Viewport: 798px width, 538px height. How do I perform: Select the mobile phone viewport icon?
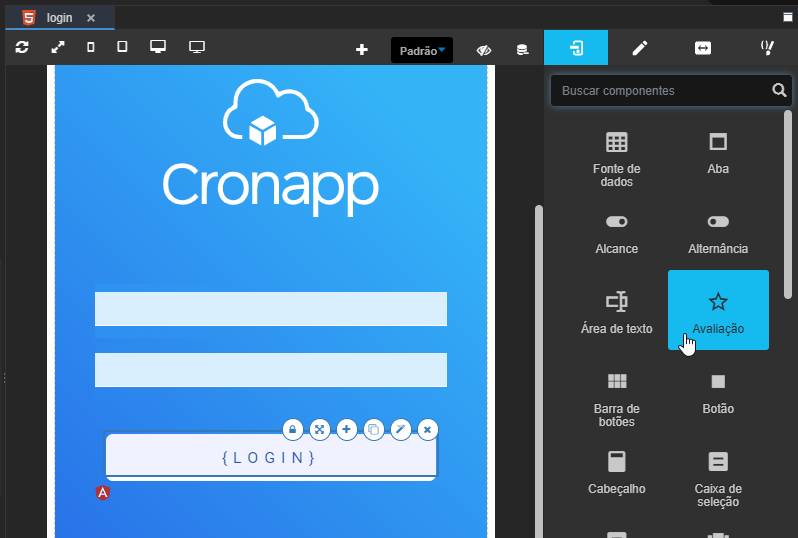pyautogui.click(x=91, y=47)
